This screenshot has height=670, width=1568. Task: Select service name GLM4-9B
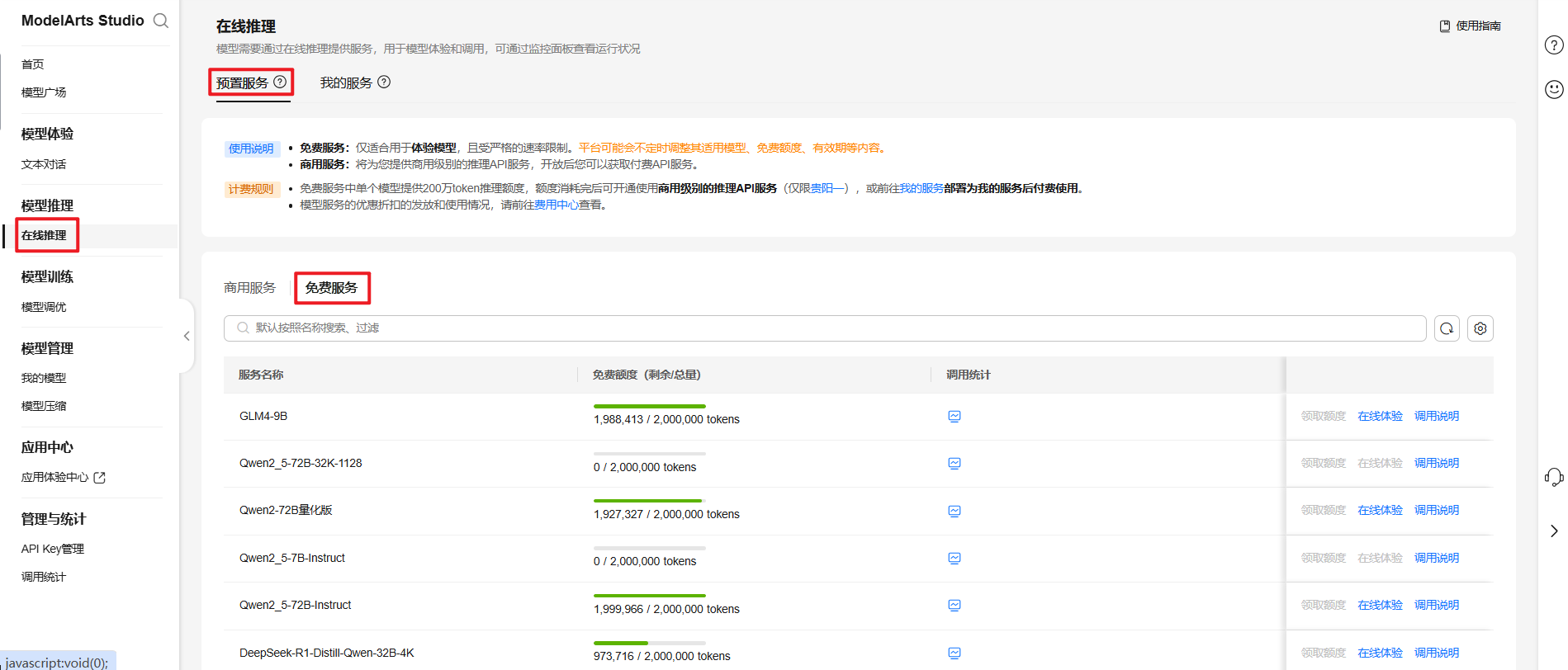263,416
